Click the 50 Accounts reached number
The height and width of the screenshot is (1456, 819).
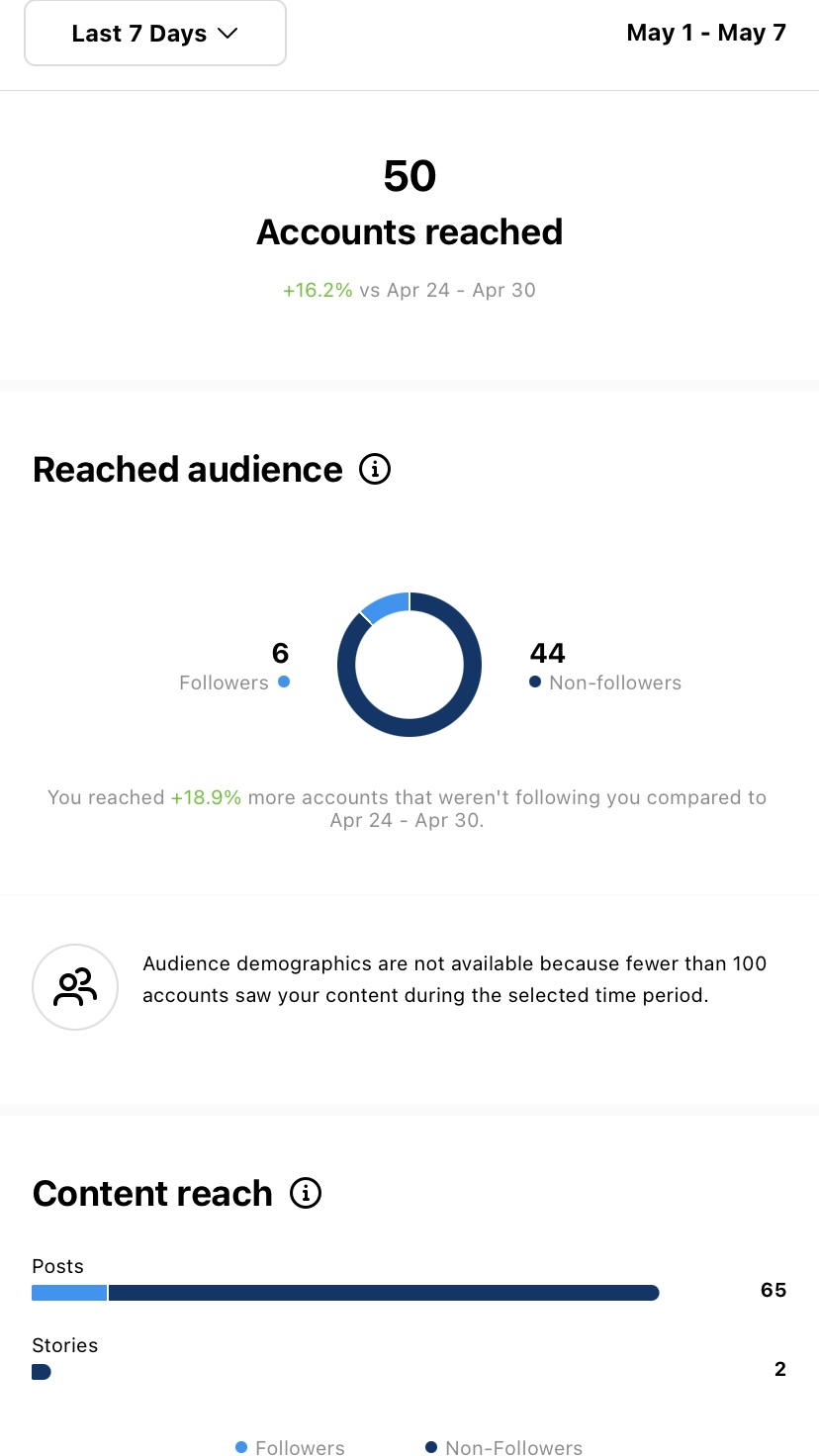(x=409, y=176)
